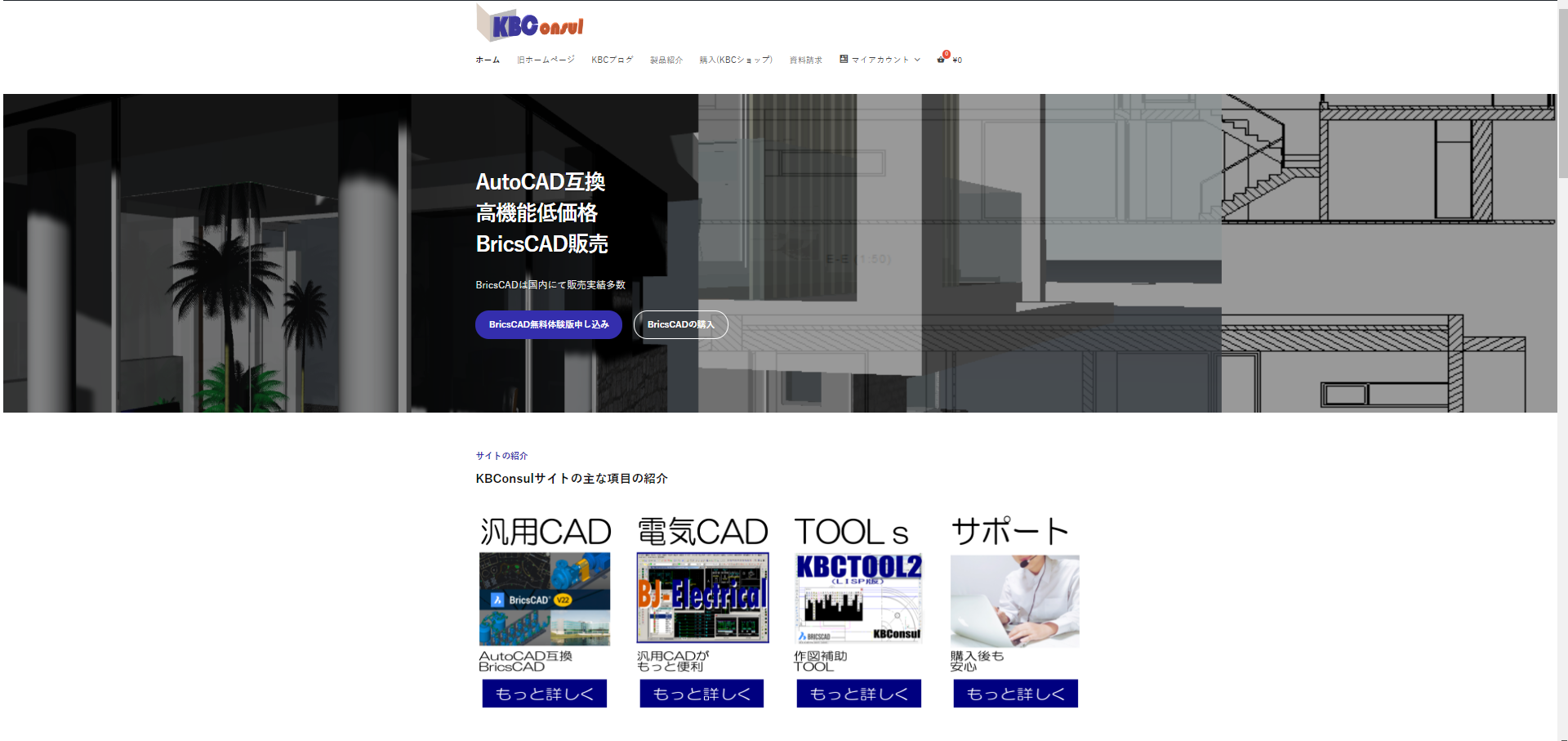Select 製品紹介 in the navigation
Image resolution: width=1568 pixels, height=741 pixels.
(666, 60)
